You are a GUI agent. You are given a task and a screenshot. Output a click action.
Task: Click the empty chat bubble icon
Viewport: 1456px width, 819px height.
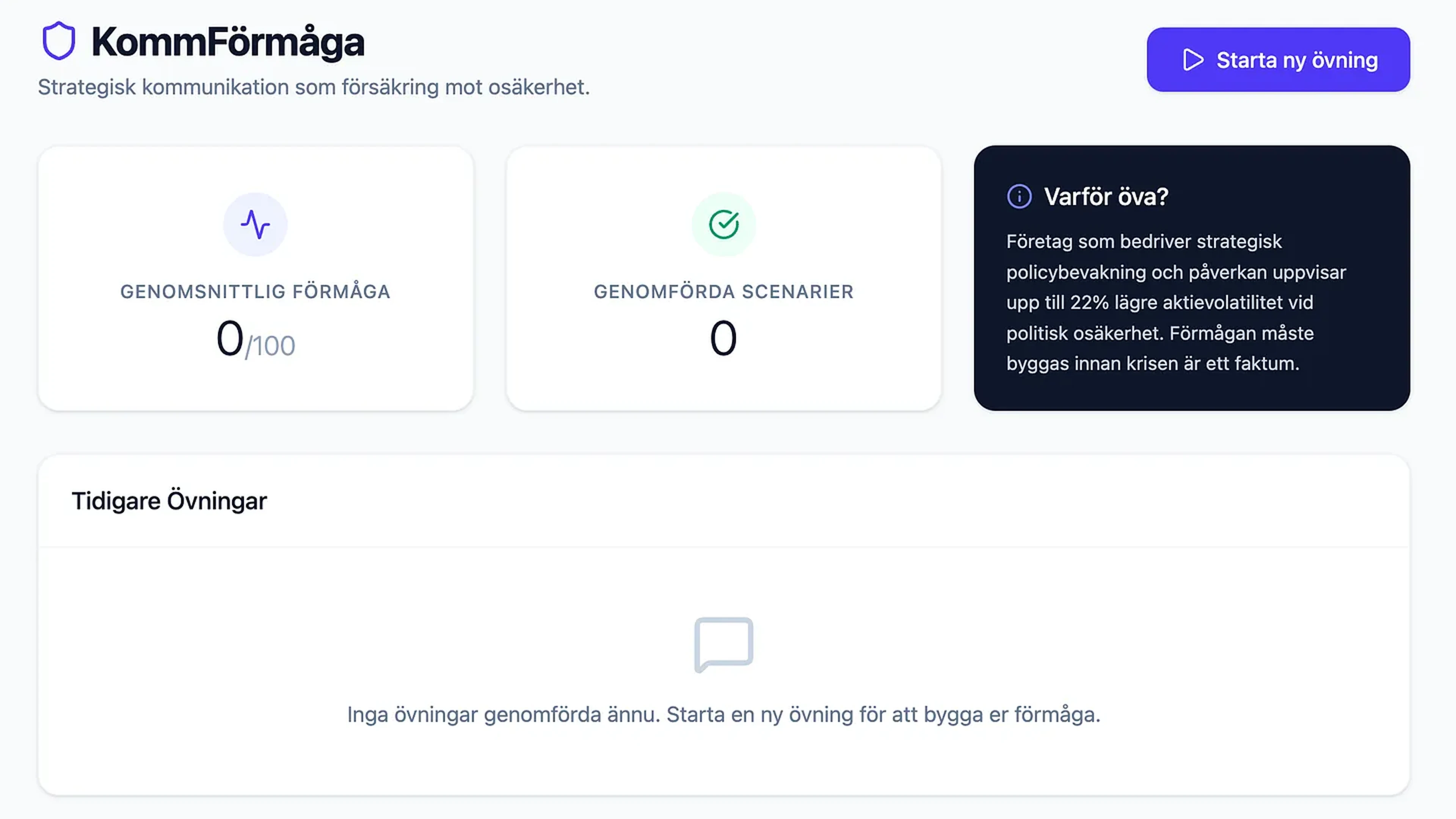[723, 644]
